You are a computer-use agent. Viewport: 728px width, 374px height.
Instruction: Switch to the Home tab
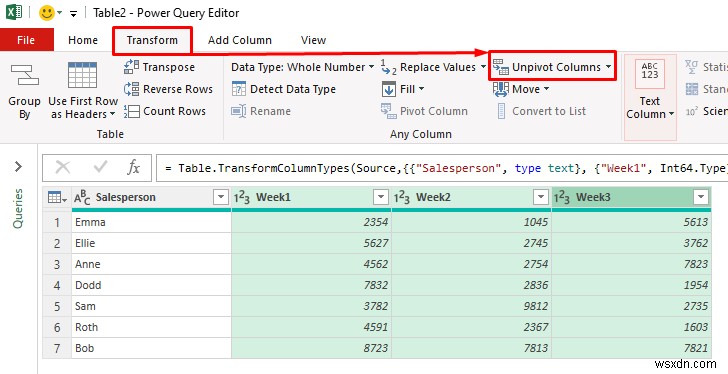tap(83, 40)
